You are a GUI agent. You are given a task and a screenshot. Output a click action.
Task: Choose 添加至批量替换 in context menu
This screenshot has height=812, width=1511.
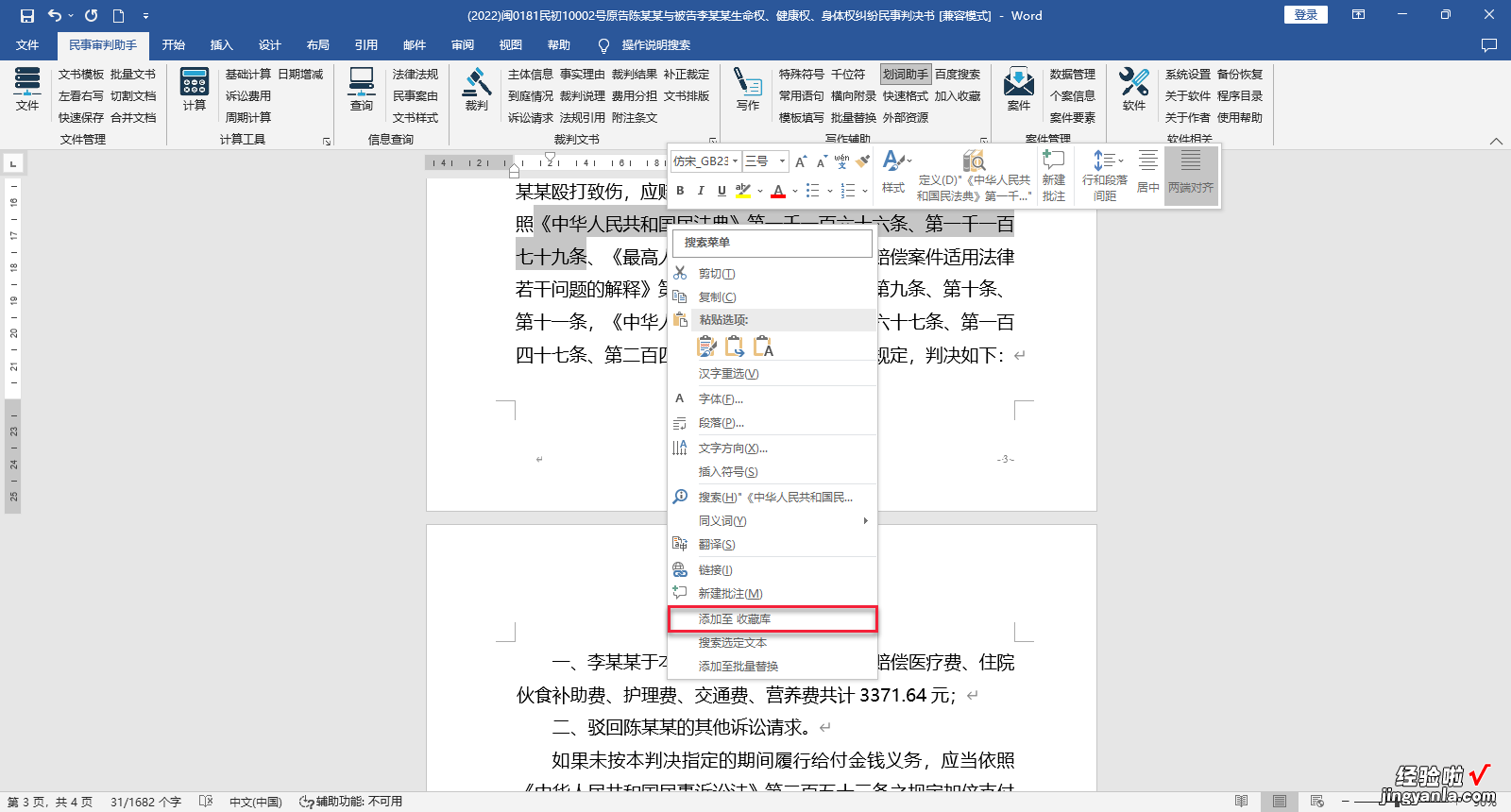pos(772,667)
